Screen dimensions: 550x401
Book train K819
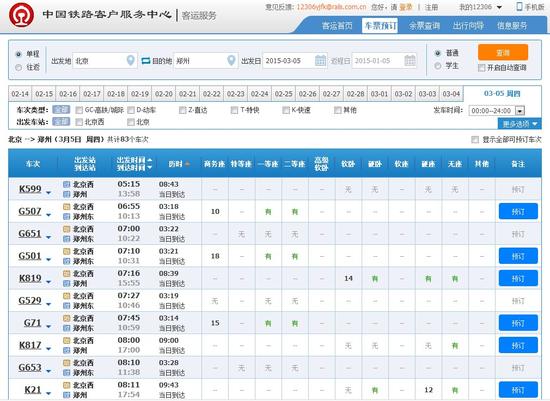point(518,279)
